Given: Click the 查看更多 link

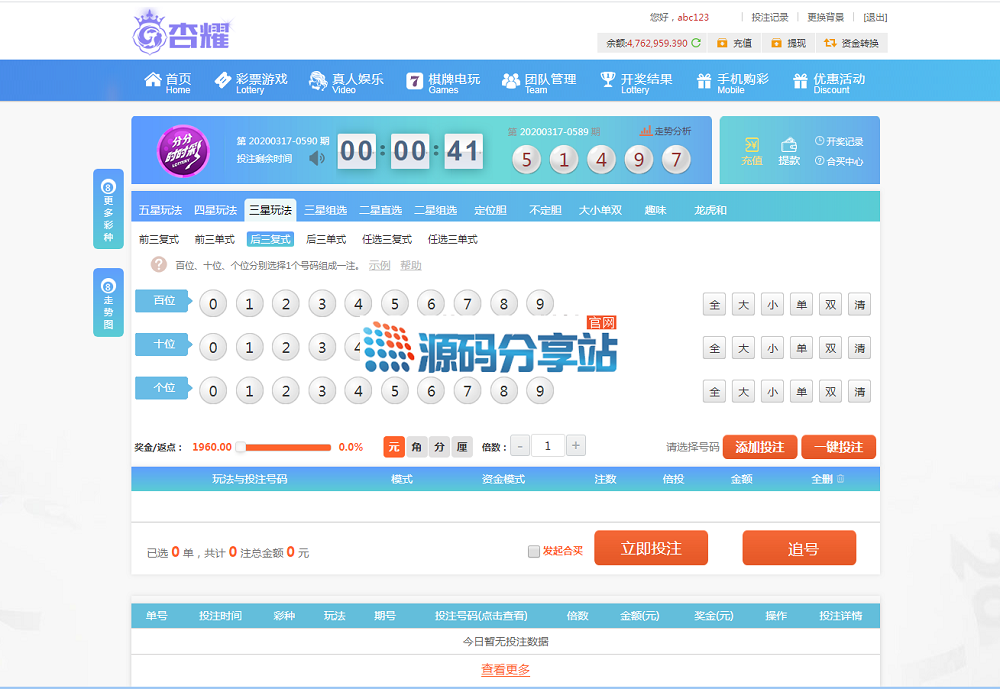Looking at the screenshot, I should [x=505, y=670].
